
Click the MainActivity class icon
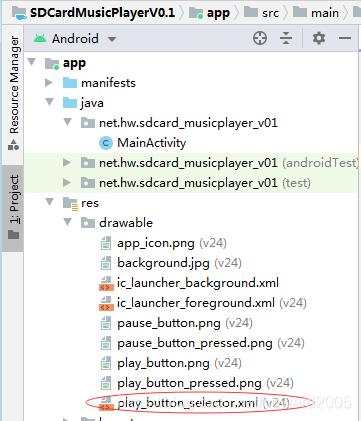pyautogui.click(x=106, y=143)
